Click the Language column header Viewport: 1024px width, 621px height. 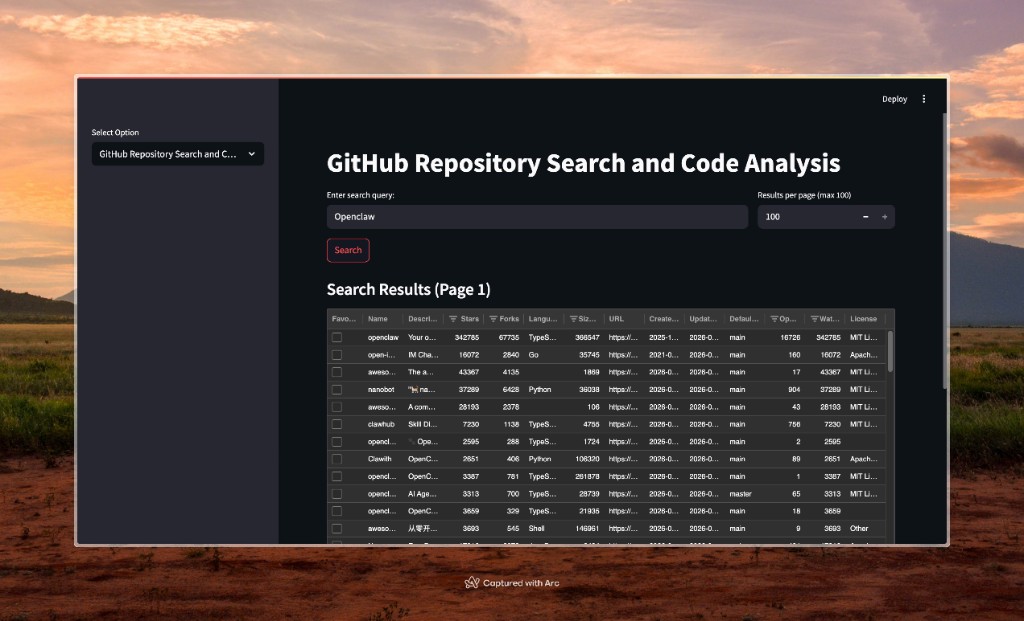click(x=543, y=319)
